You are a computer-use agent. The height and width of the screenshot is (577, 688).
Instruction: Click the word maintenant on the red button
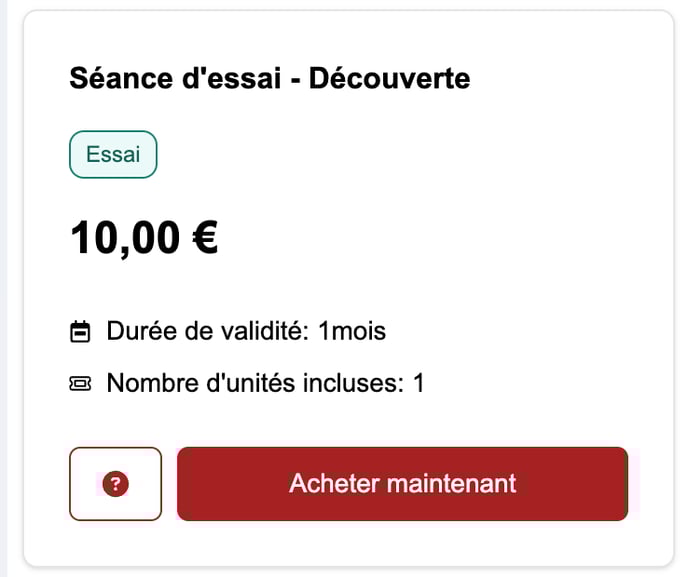[x=452, y=484]
